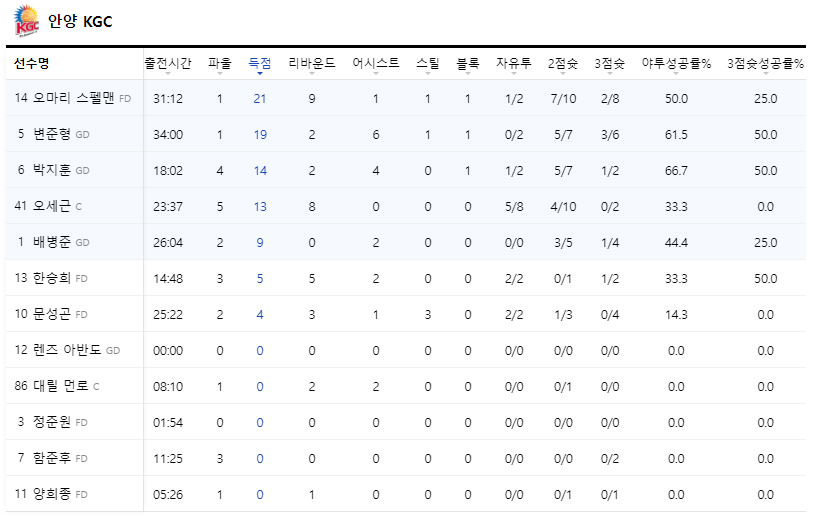Sort the table by 파울 column
Screen dimensions: 813x518
pyautogui.click(x=219, y=64)
